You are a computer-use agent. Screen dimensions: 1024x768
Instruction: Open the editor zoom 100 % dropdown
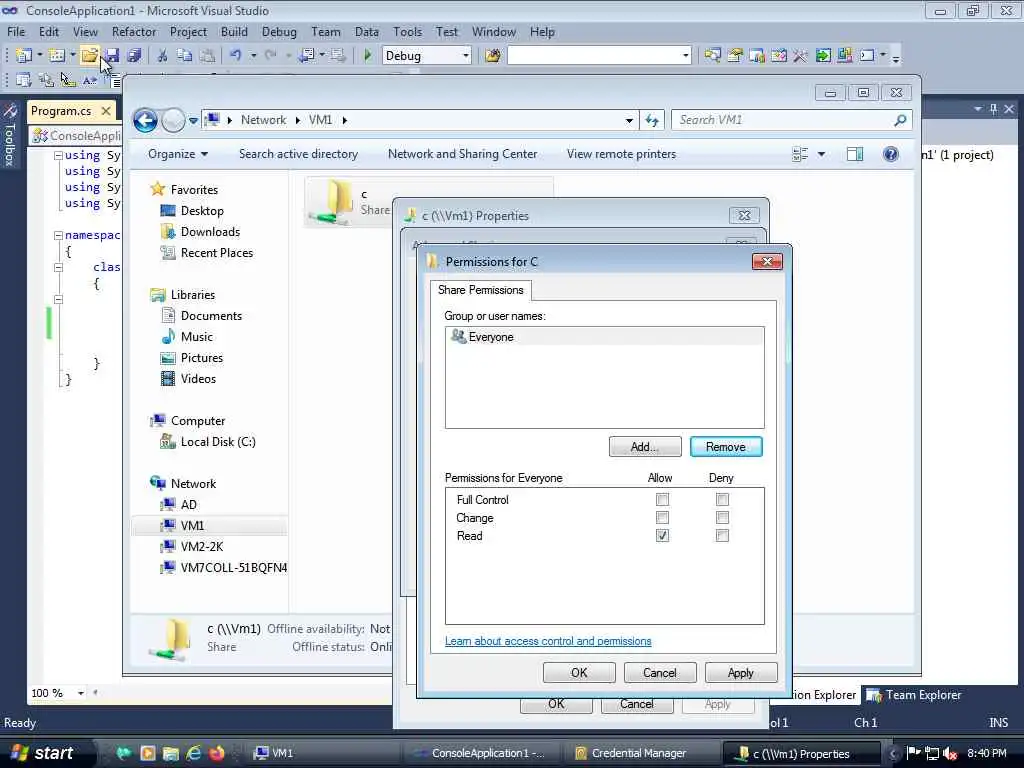(x=81, y=693)
